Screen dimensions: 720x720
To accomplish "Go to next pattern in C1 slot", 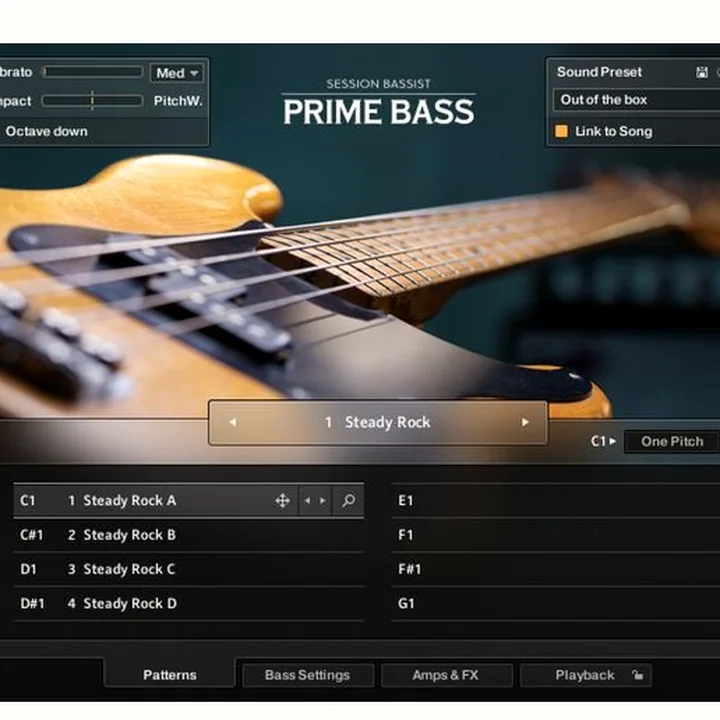I will point(323,501).
